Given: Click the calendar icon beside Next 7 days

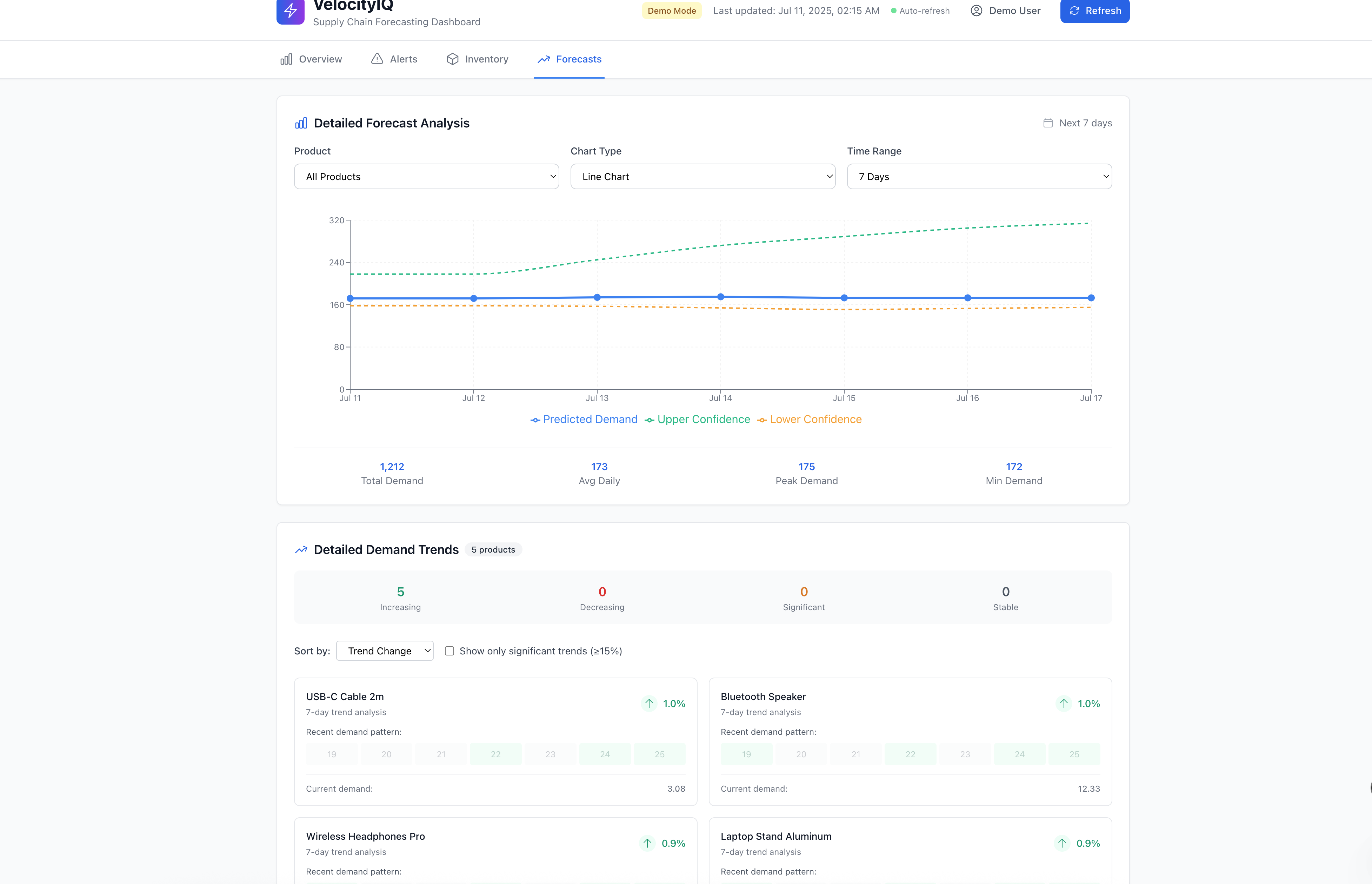Looking at the screenshot, I should 1048,124.
